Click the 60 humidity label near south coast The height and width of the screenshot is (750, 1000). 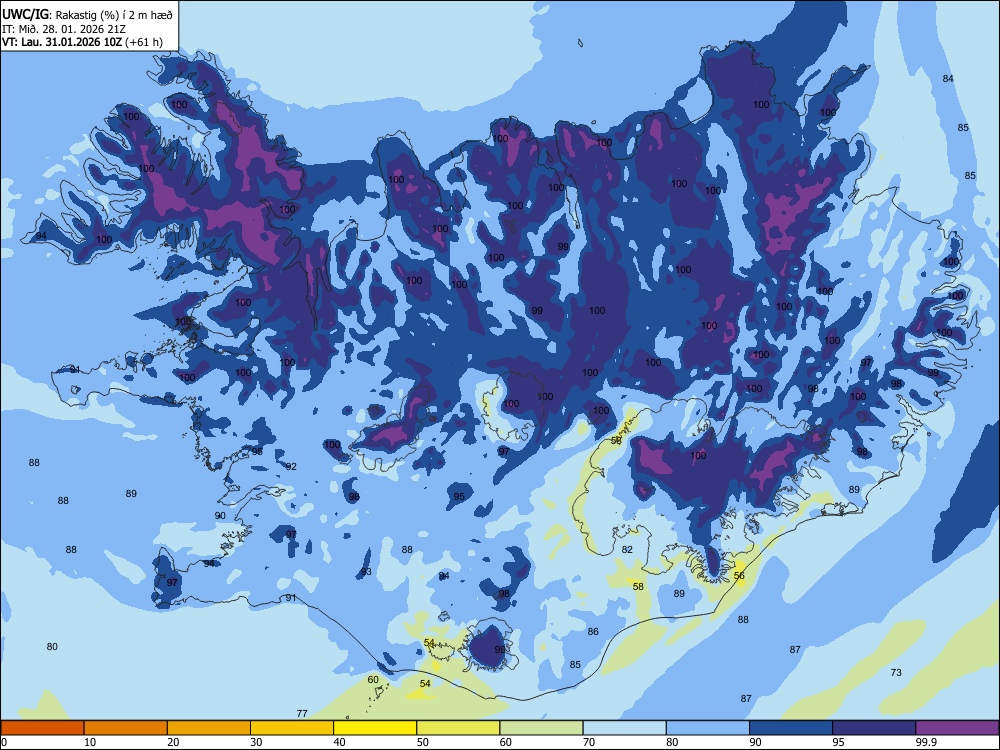click(373, 679)
